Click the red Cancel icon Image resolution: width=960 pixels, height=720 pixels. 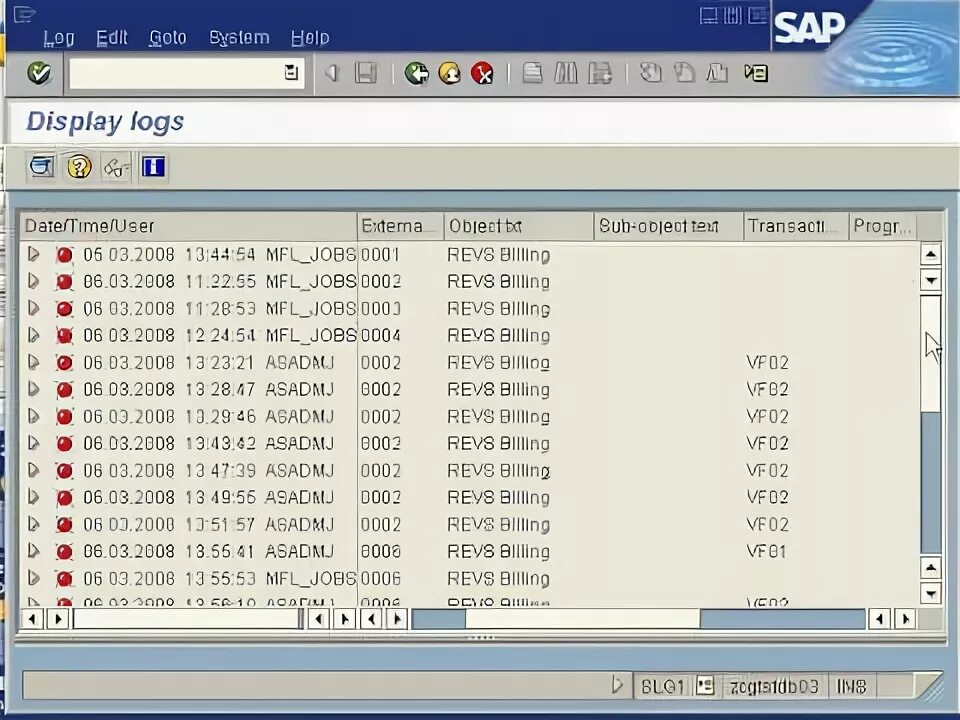tap(482, 73)
